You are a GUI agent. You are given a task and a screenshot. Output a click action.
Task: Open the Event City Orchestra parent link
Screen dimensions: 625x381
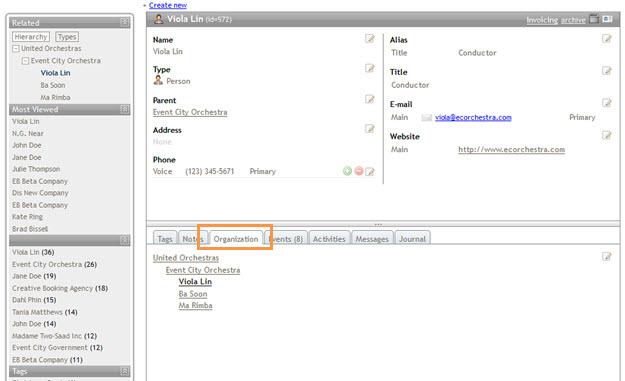click(190, 112)
